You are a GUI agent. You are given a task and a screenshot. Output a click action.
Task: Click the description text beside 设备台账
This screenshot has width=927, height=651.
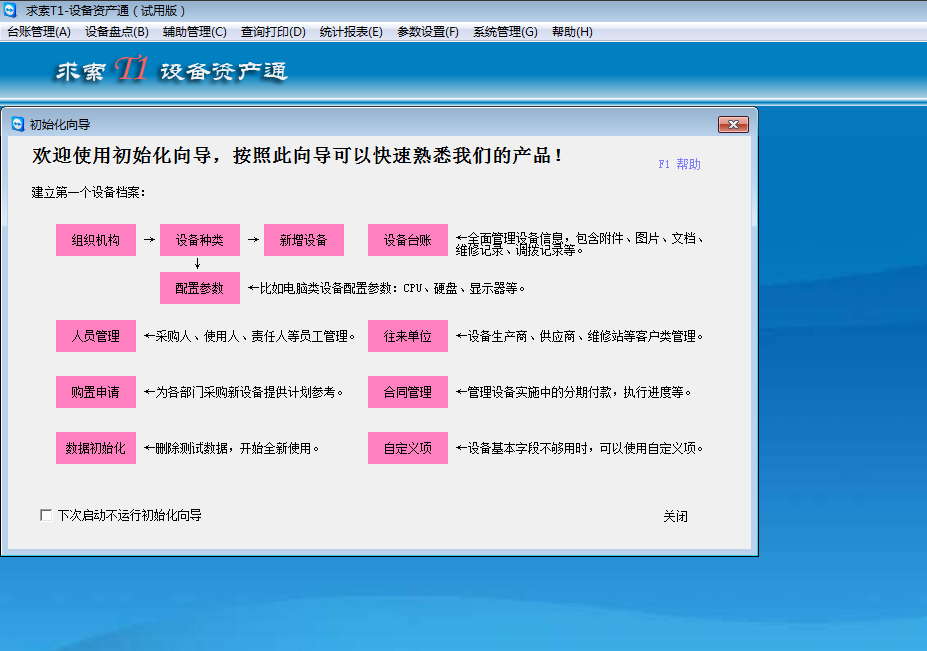click(x=579, y=244)
